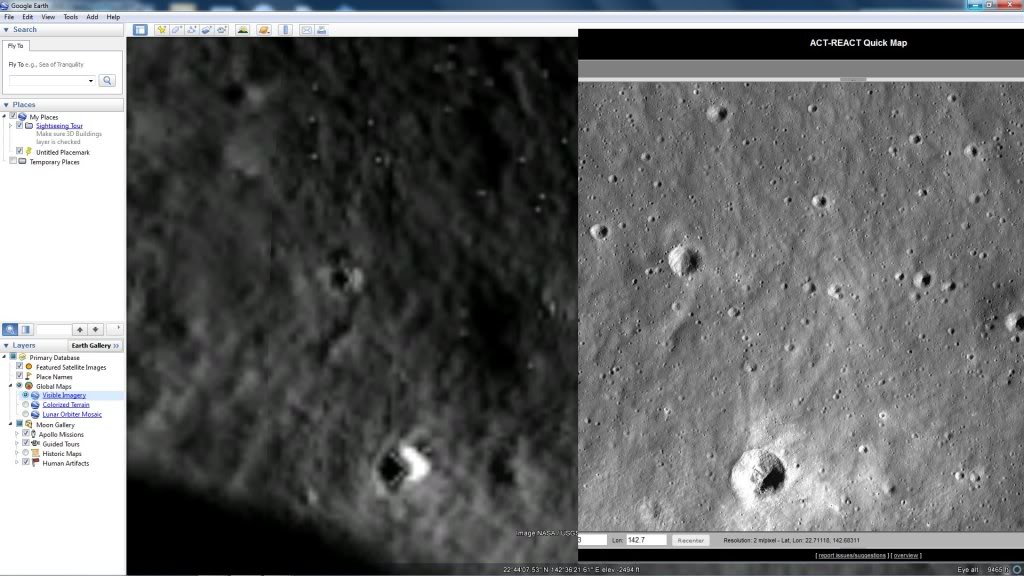1024x576 pixels.
Task: Expand the Sightseeing Tour folder
Action: (10, 125)
